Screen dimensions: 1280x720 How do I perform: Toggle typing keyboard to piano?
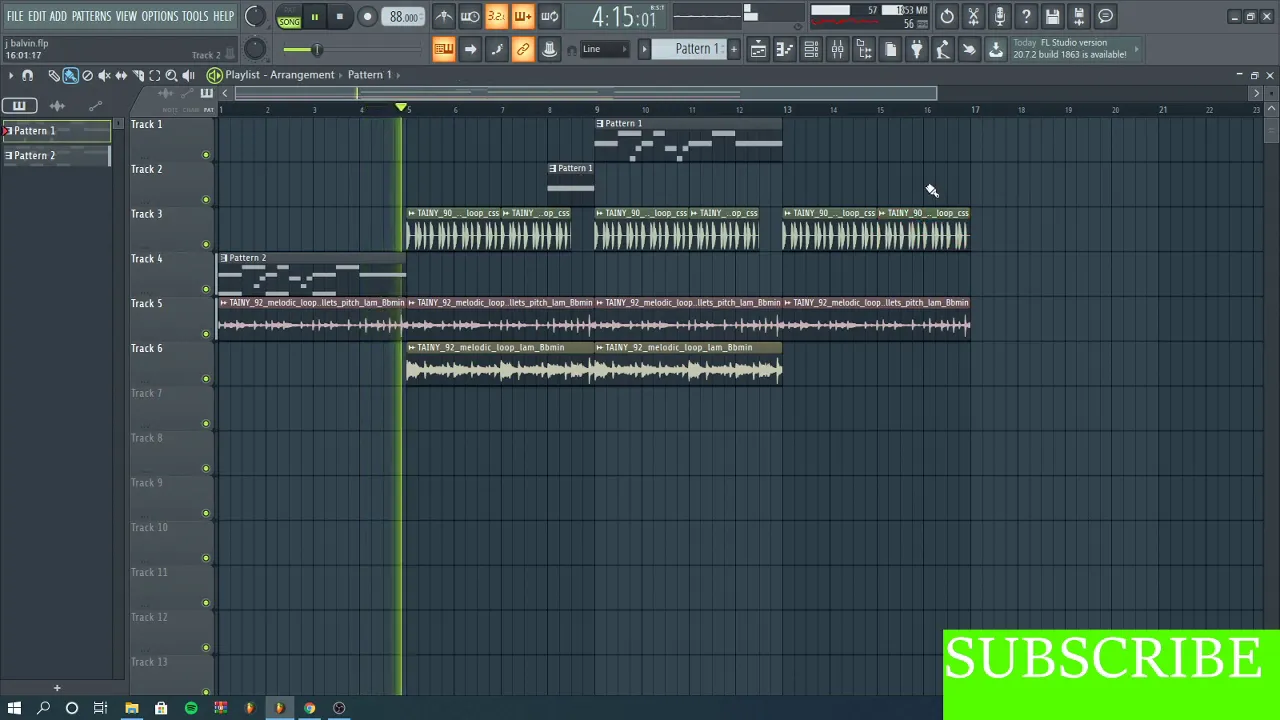click(444, 49)
